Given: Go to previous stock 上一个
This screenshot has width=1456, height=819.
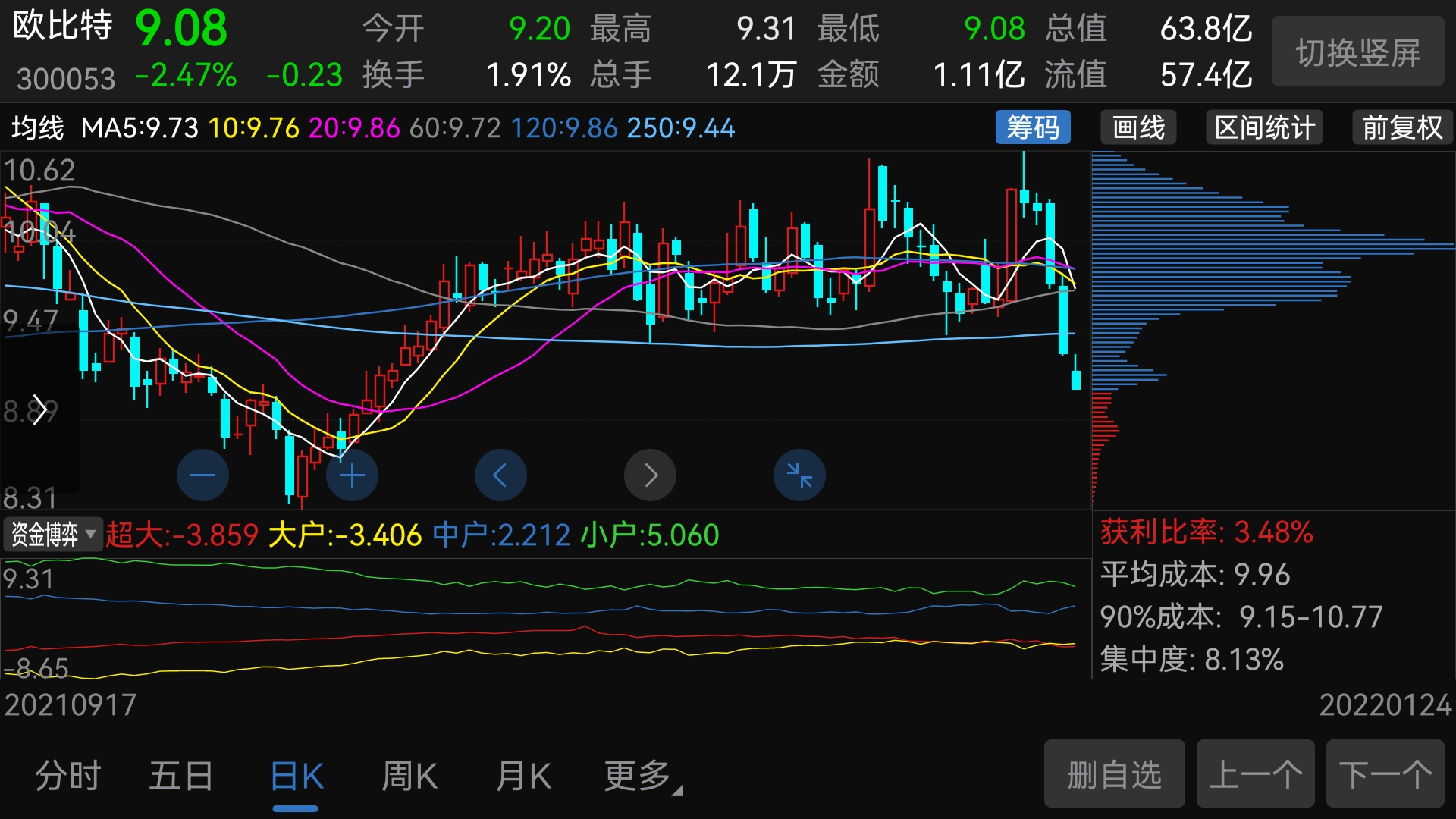Looking at the screenshot, I should coord(1255,774).
